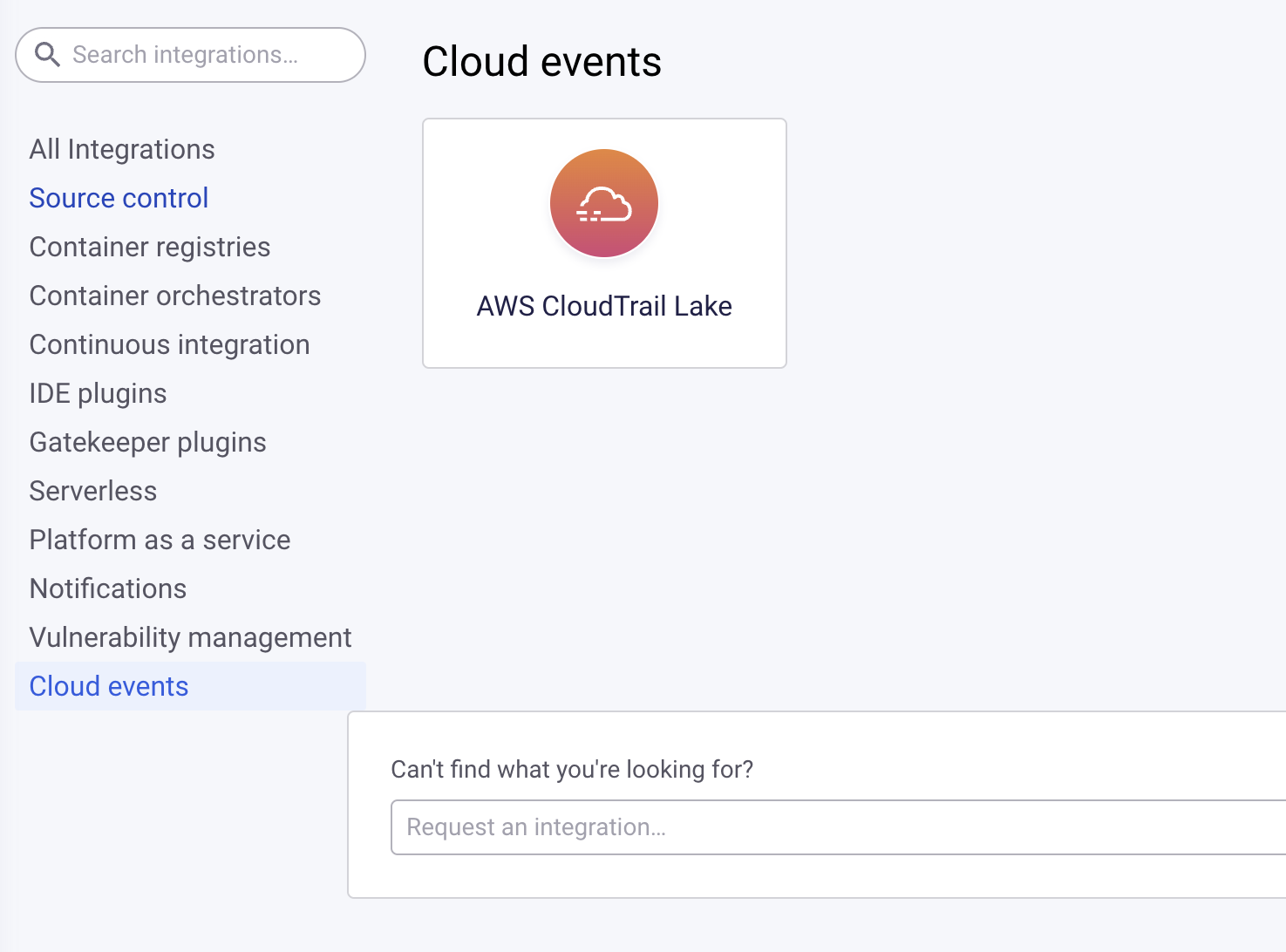
Task: Click the AWS CloudTrail Lake card label
Action: [604, 306]
